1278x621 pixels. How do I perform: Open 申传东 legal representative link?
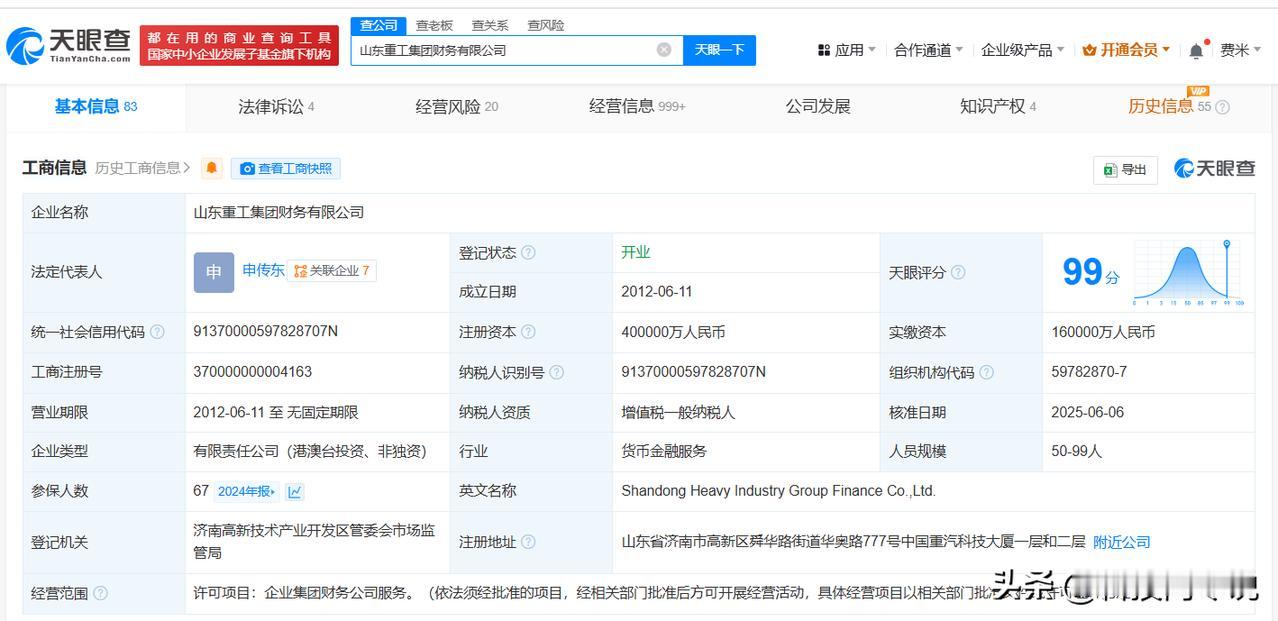263,270
